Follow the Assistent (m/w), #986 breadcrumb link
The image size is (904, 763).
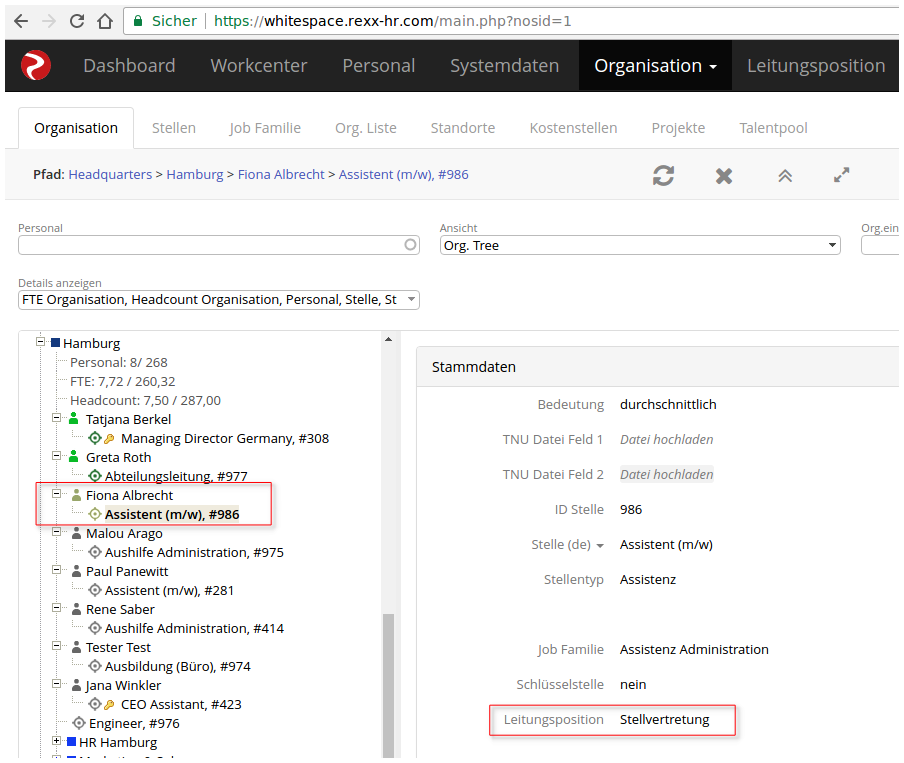[404, 174]
